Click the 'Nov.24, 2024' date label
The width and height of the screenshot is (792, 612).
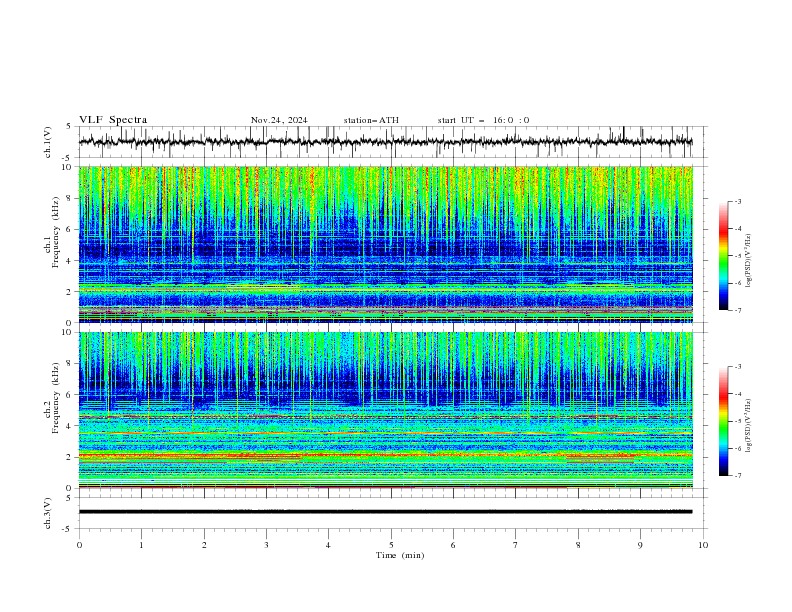point(279,120)
